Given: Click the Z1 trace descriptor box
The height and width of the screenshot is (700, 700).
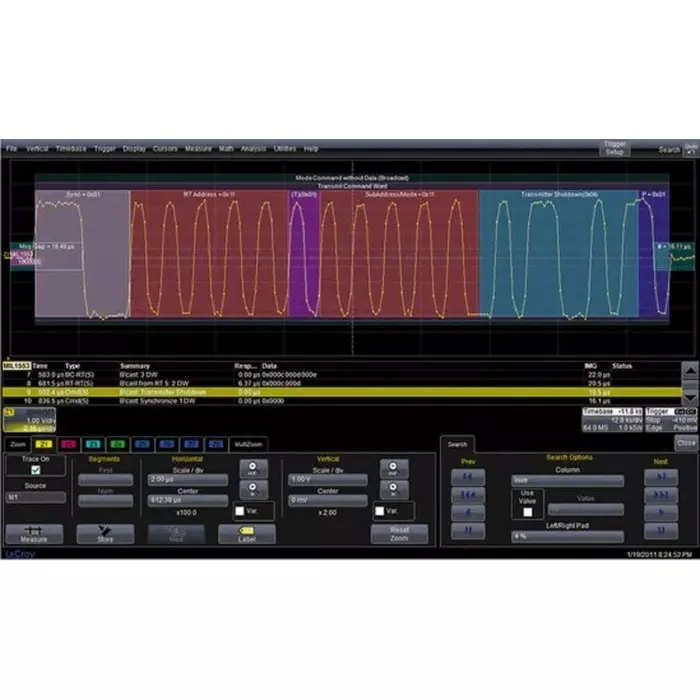Looking at the screenshot, I should [29, 420].
